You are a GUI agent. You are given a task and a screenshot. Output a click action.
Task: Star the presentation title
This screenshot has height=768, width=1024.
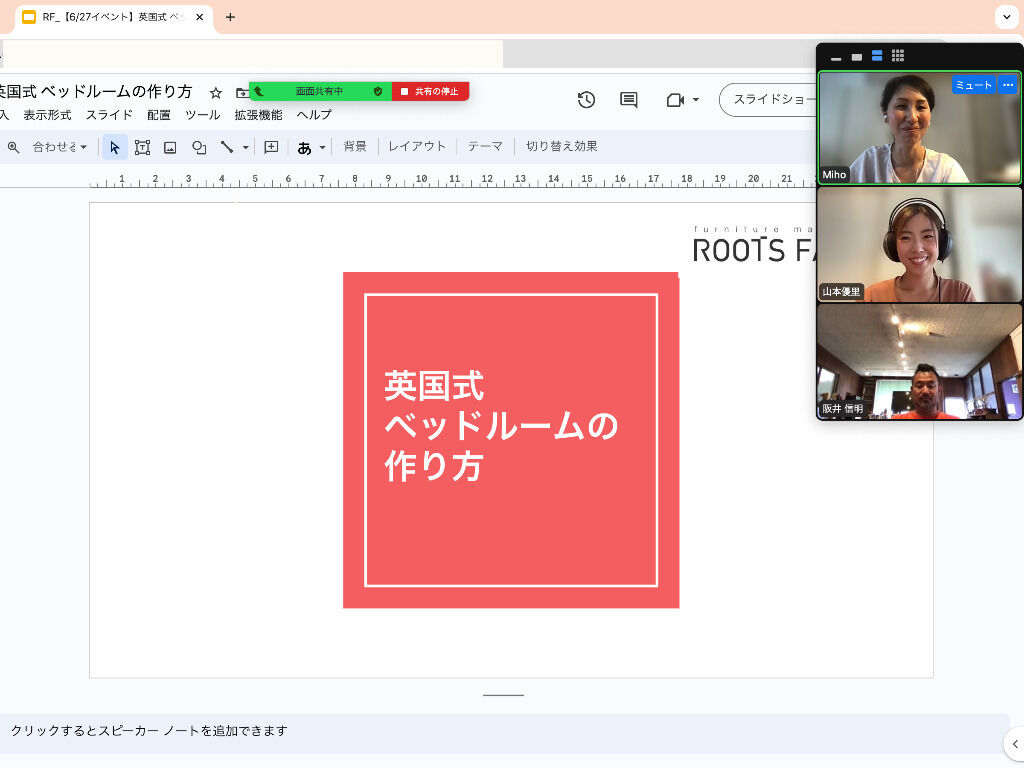click(x=215, y=93)
